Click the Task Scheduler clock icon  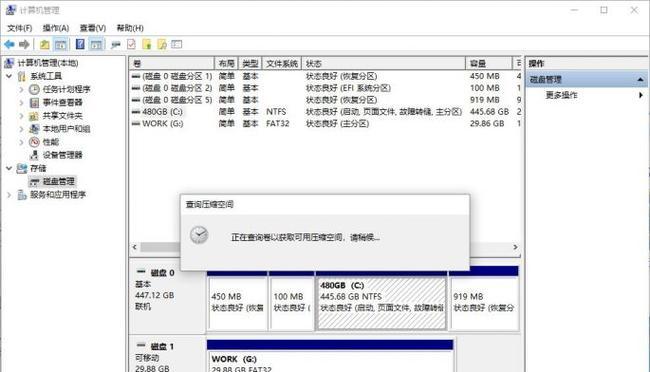(x=34, y=89)
